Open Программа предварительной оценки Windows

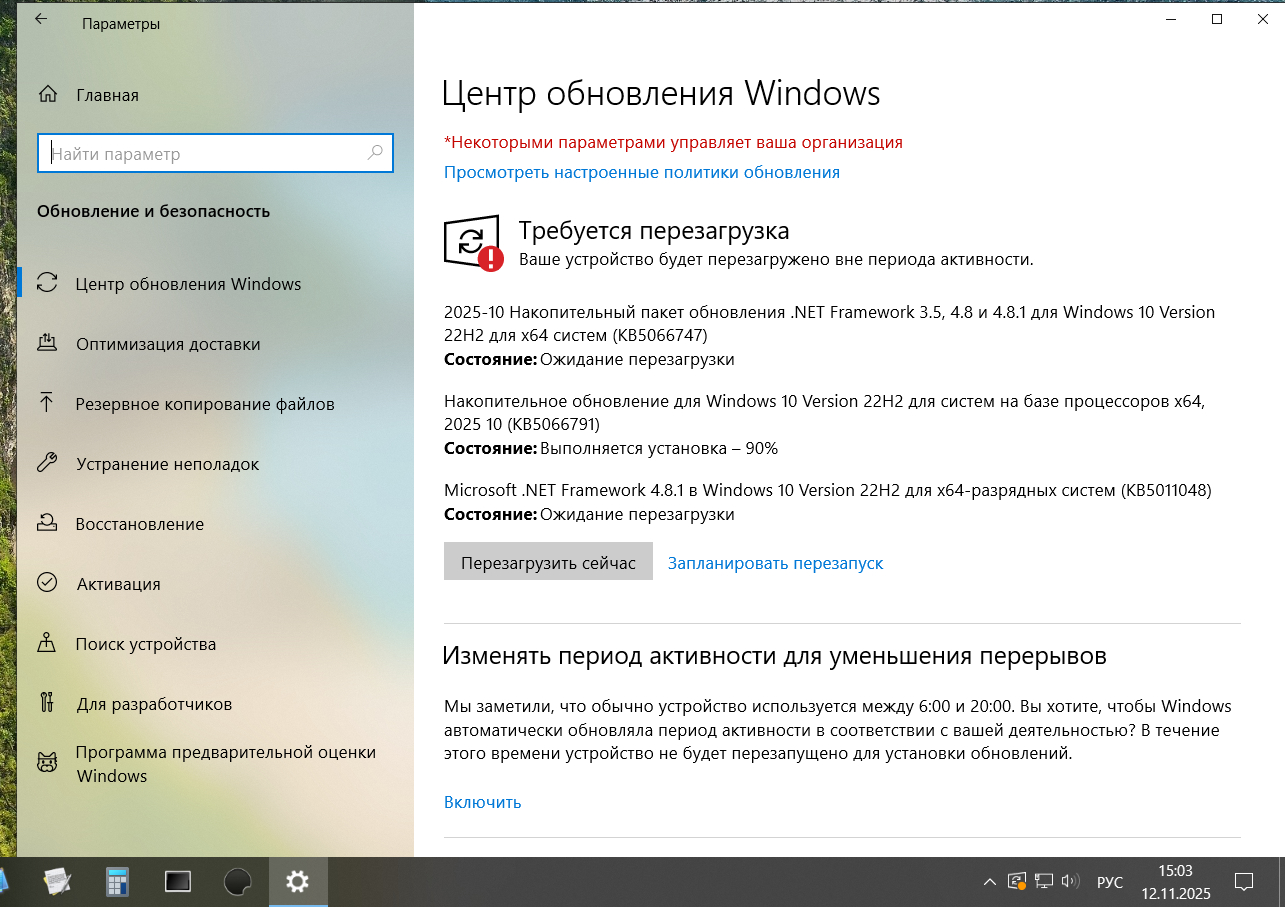coord(215,764)
